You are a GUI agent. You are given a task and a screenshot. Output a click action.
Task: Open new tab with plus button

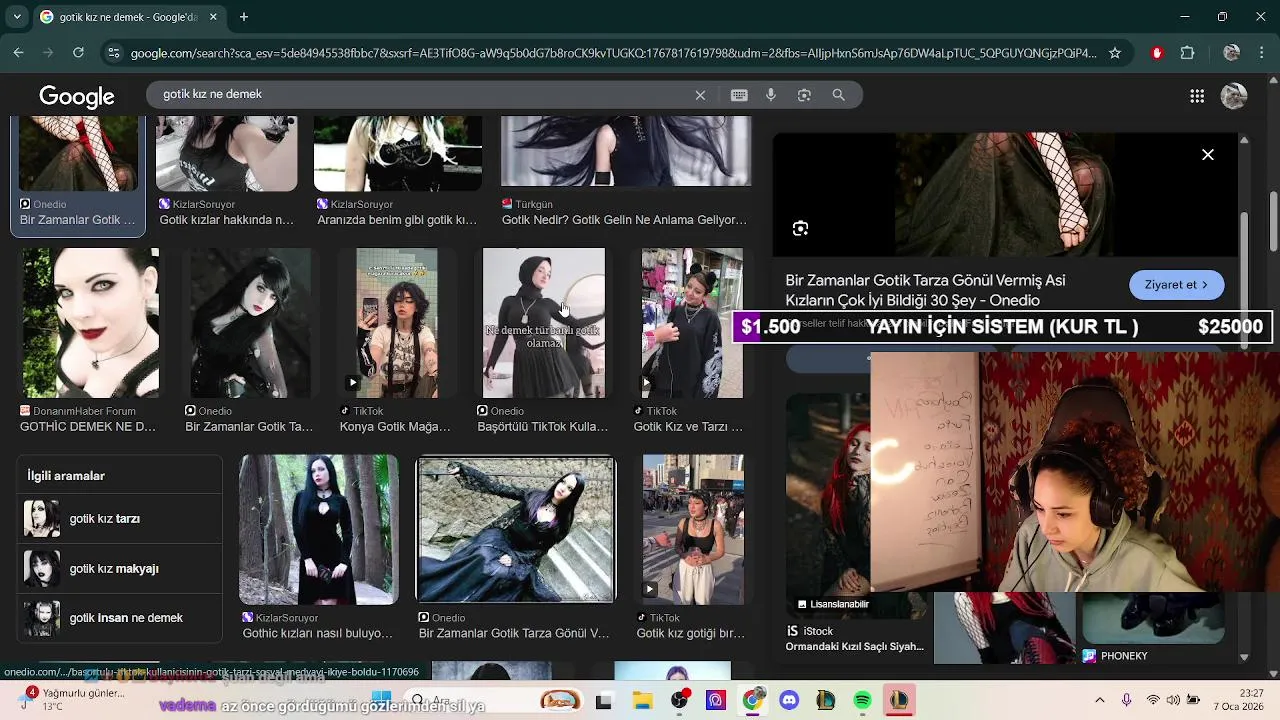coord(243,17)
